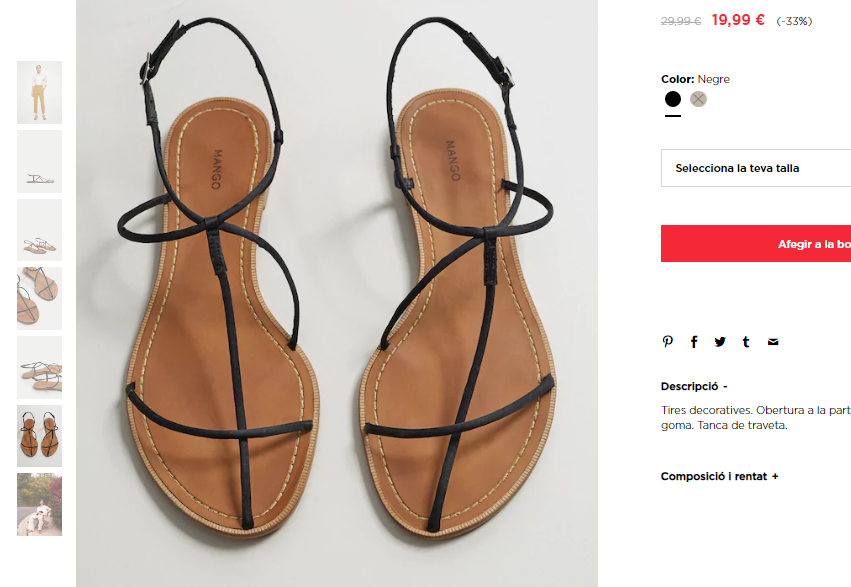851x587 pixels.
Task: Send the product by email envelope icon
Action: pos(773,342)
